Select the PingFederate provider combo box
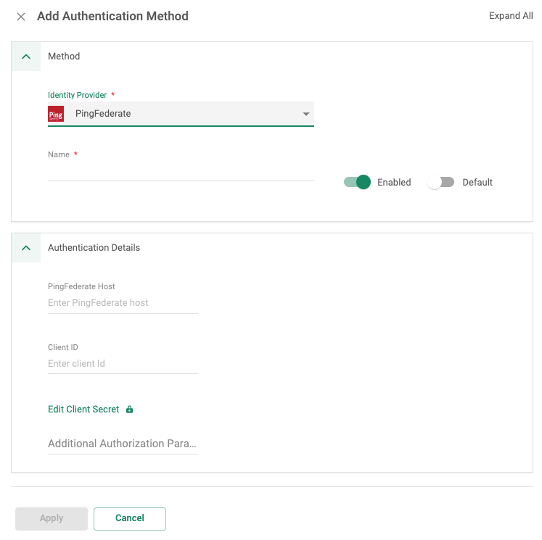The width and height of the screenshot is (542, 540). point(181,114)
